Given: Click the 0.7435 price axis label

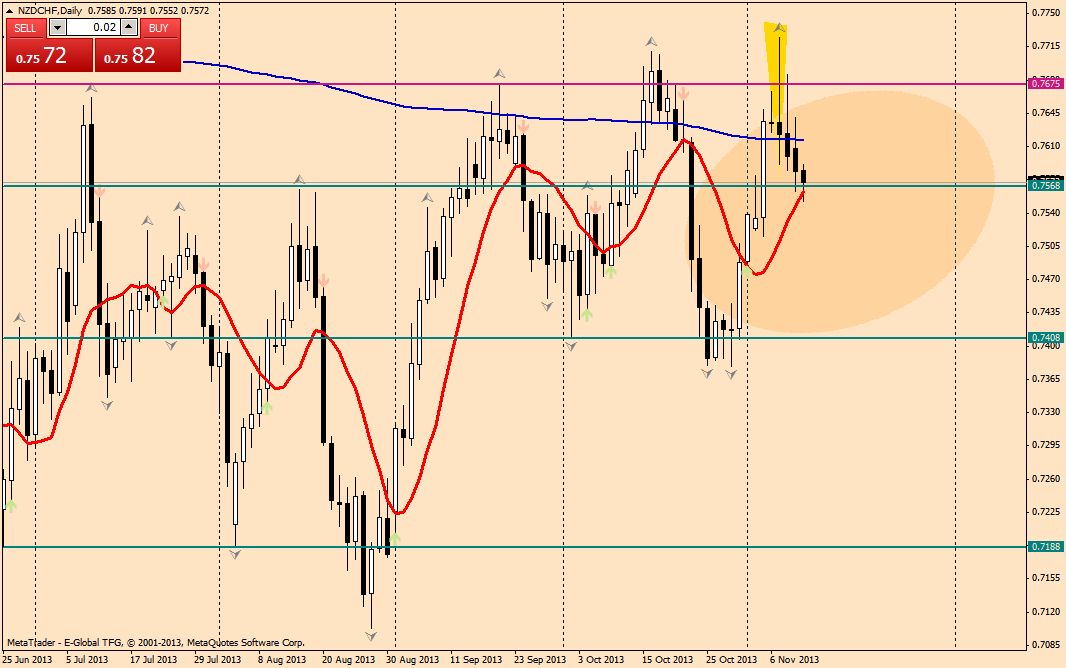Looking at the screenshot, I should [x=1046, y=312].
